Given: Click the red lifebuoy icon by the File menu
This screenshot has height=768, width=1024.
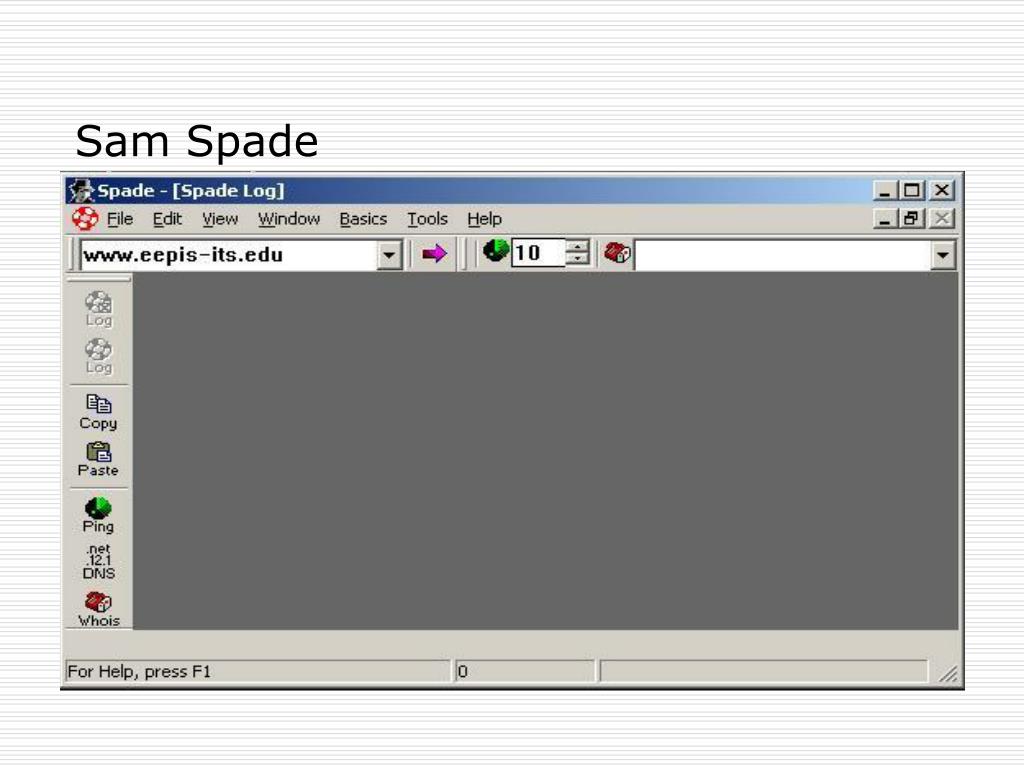Looking at the screenshot, I should click(x=85, y=219).
